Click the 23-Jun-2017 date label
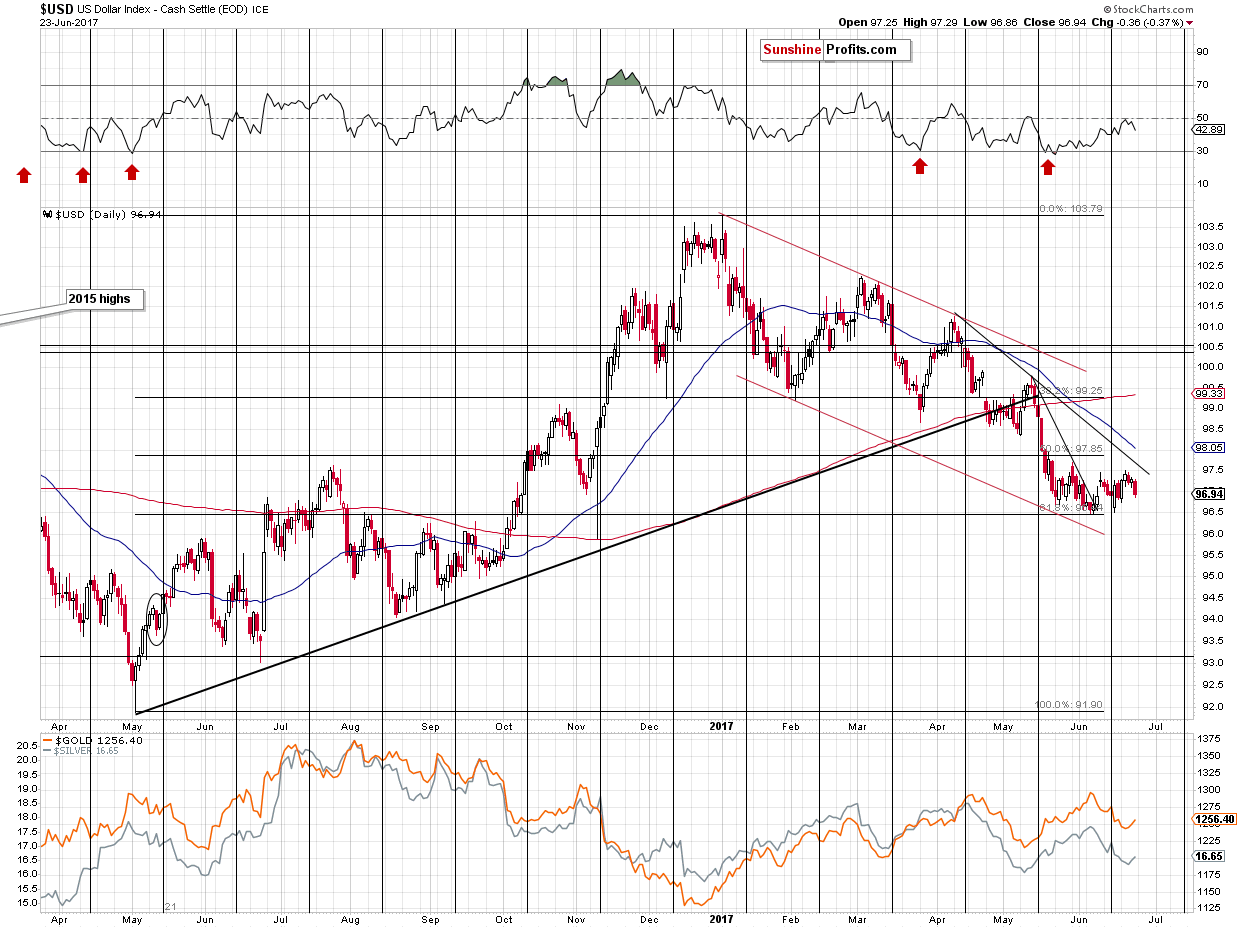The width and height of the screenshot is (1240, 928). tap(67, 22)
